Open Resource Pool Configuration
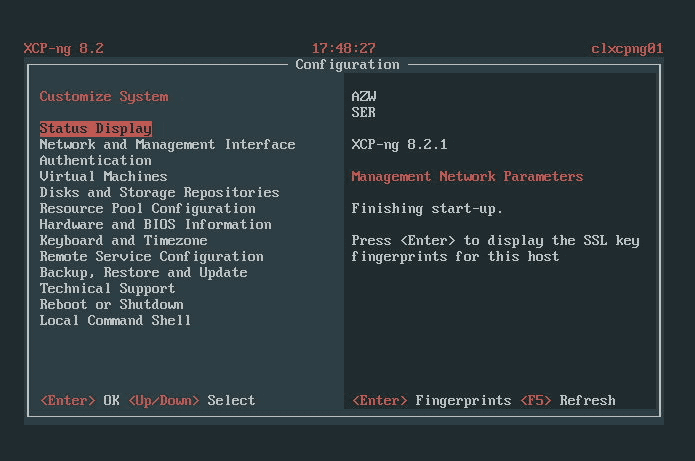695x461 pixels. pyautogui.click(x=147, y=209)
